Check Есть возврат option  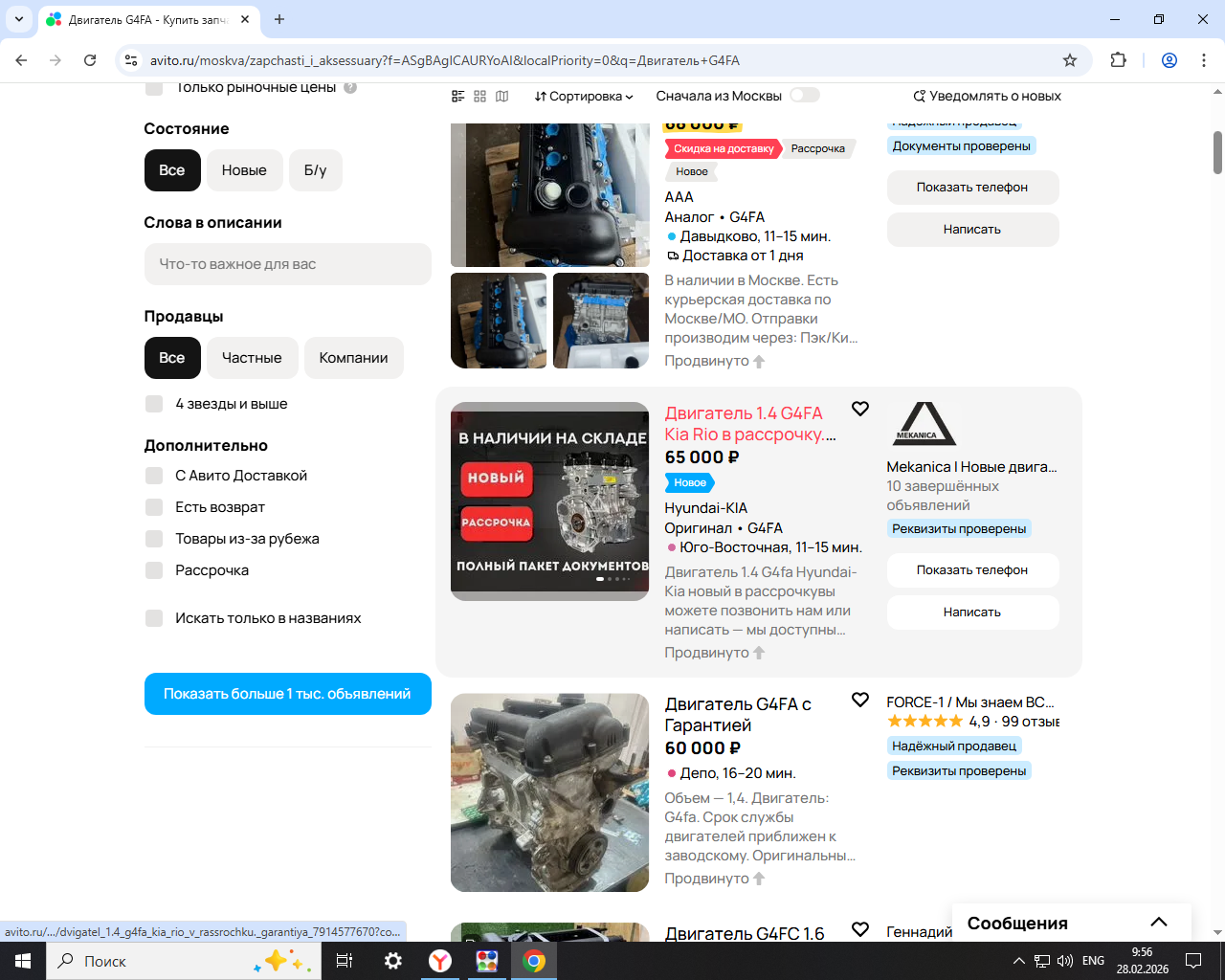(x=154, y=507)
